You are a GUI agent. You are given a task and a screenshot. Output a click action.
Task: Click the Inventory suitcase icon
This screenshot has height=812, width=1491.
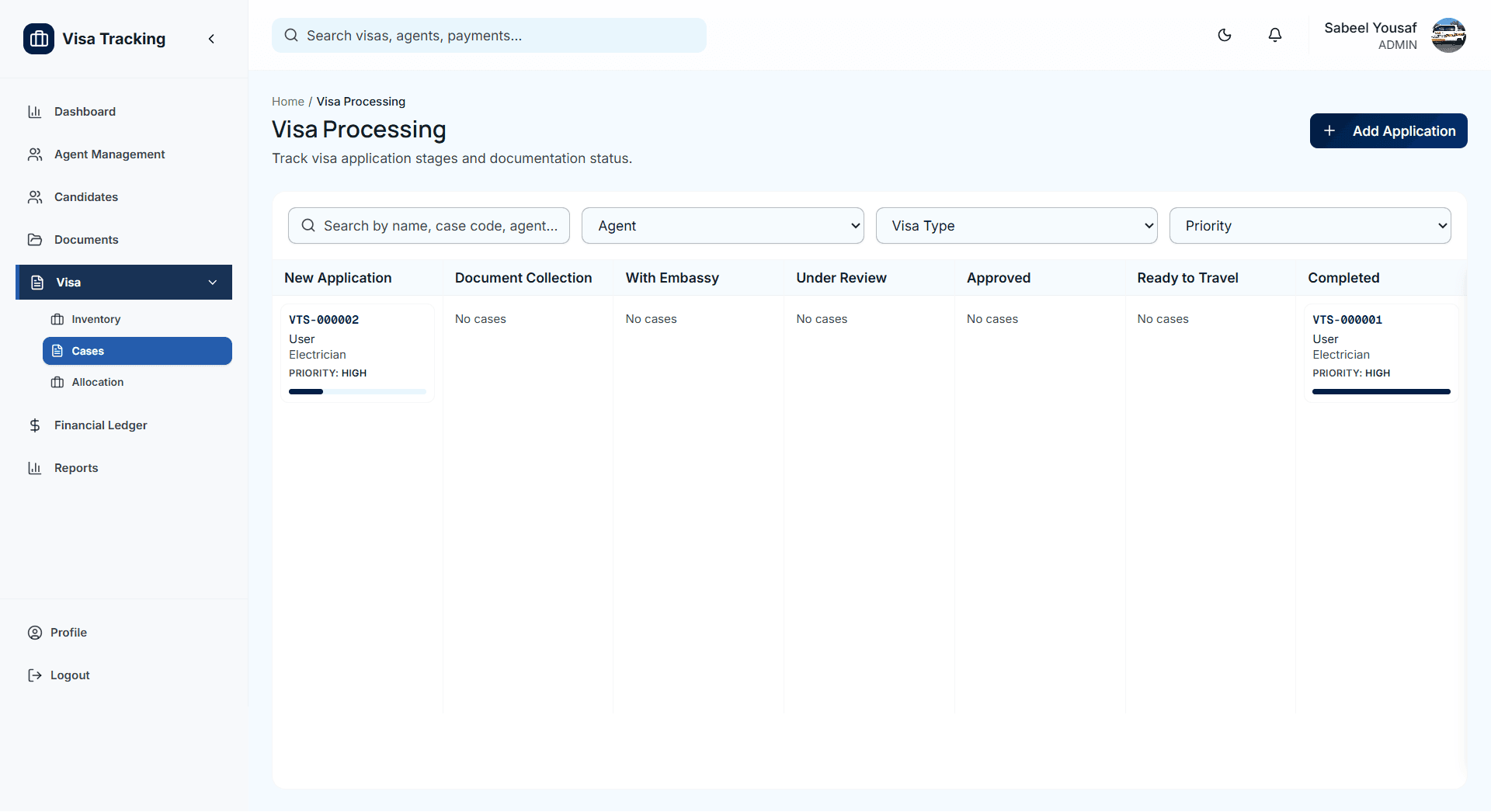57,319
